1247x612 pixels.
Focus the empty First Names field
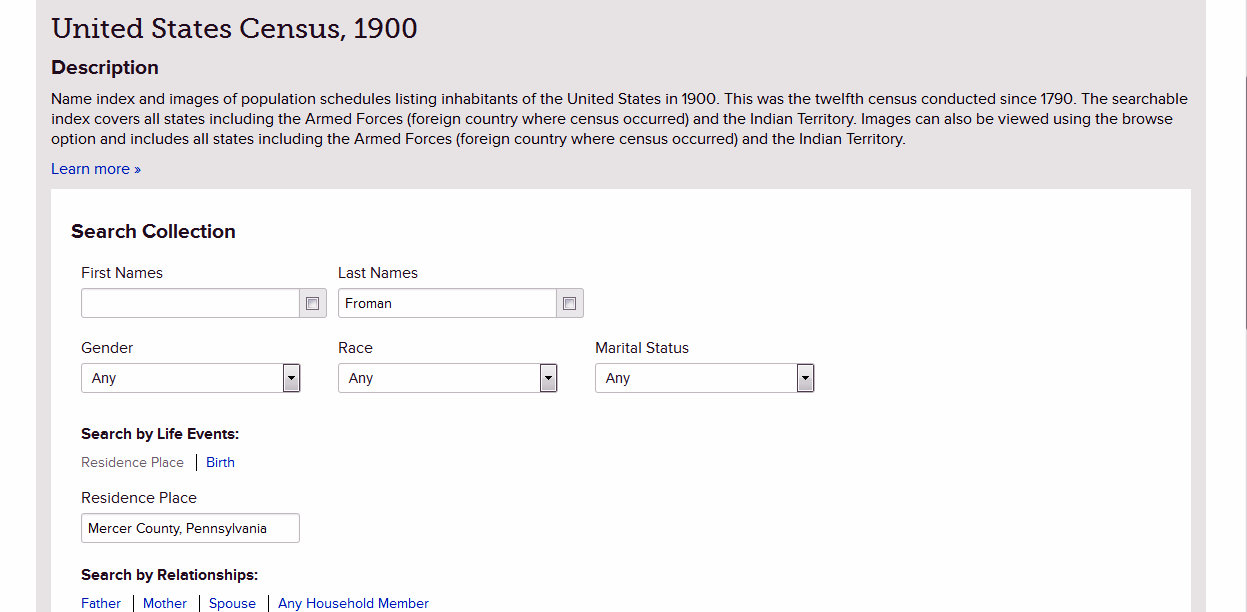click(190, 303)
